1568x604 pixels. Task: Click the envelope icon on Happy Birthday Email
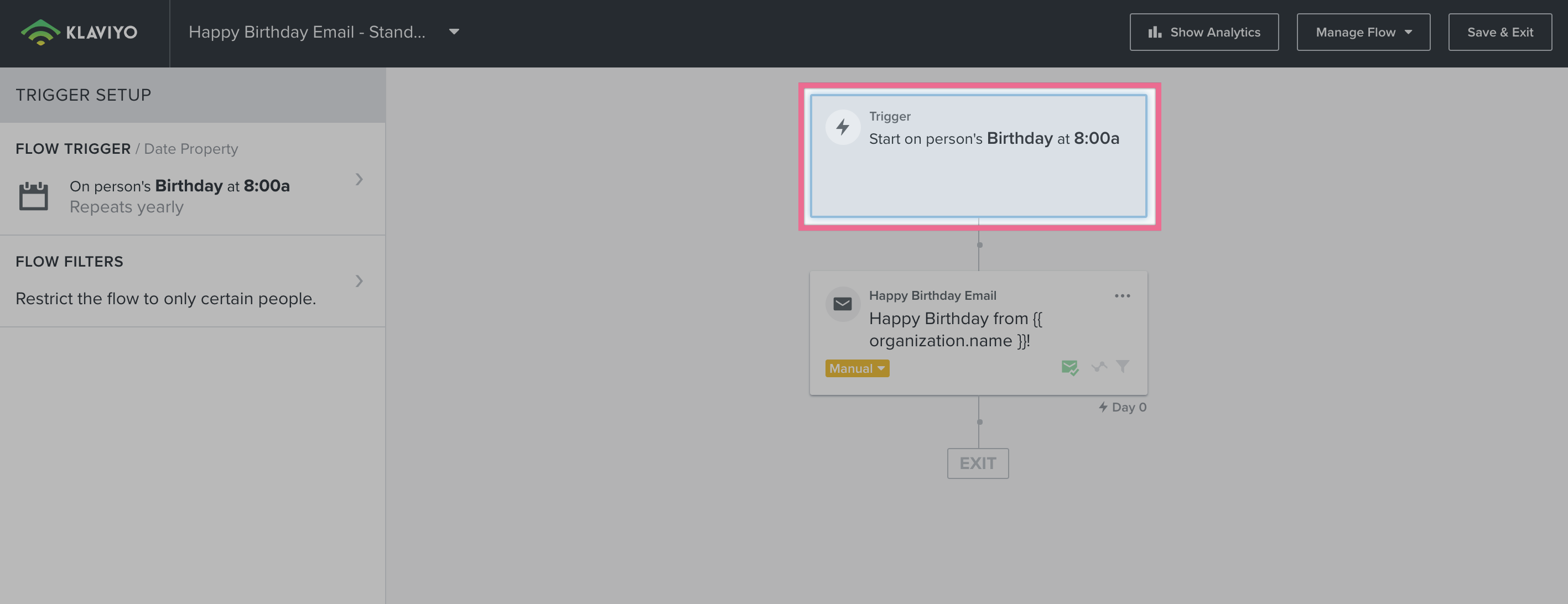point(843,304)
